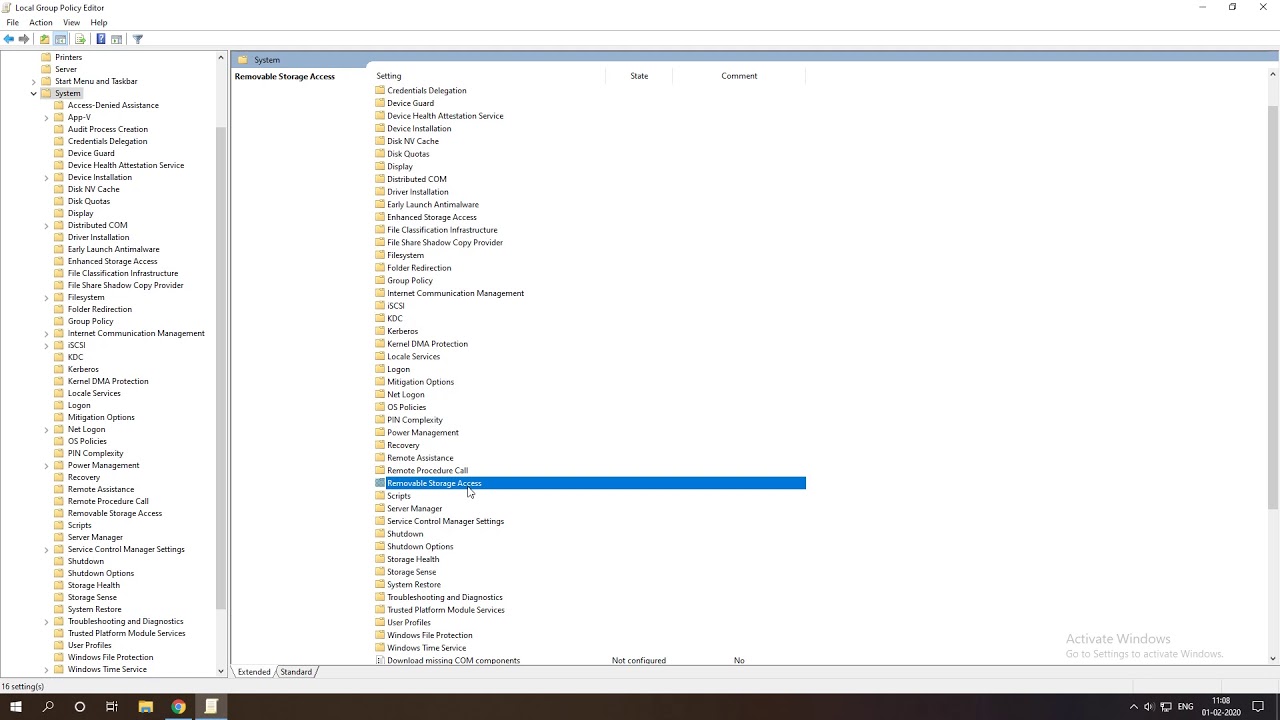The width and height of the screenshot is (1280, 720).
Task: Open the File menu
Action: pos(12,22)
